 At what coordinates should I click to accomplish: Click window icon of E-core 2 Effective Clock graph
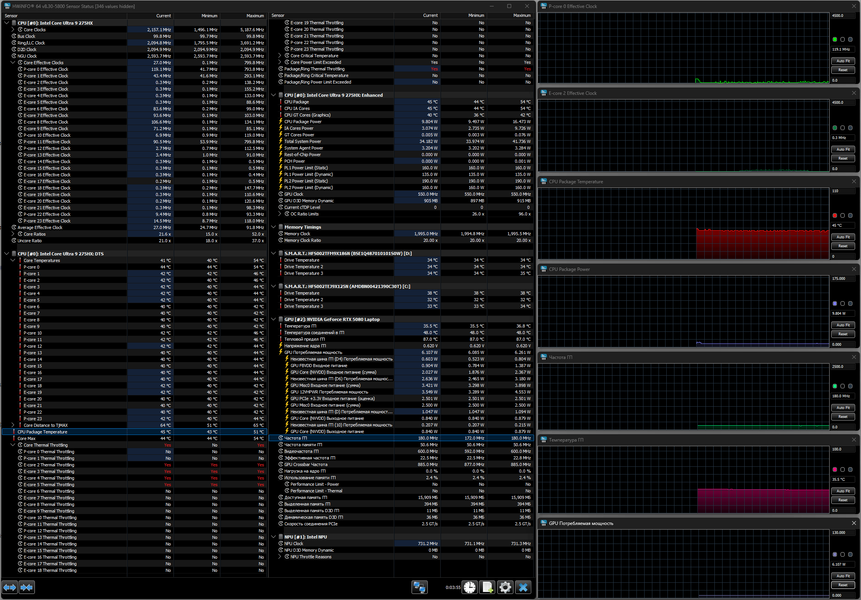point(544,93)
